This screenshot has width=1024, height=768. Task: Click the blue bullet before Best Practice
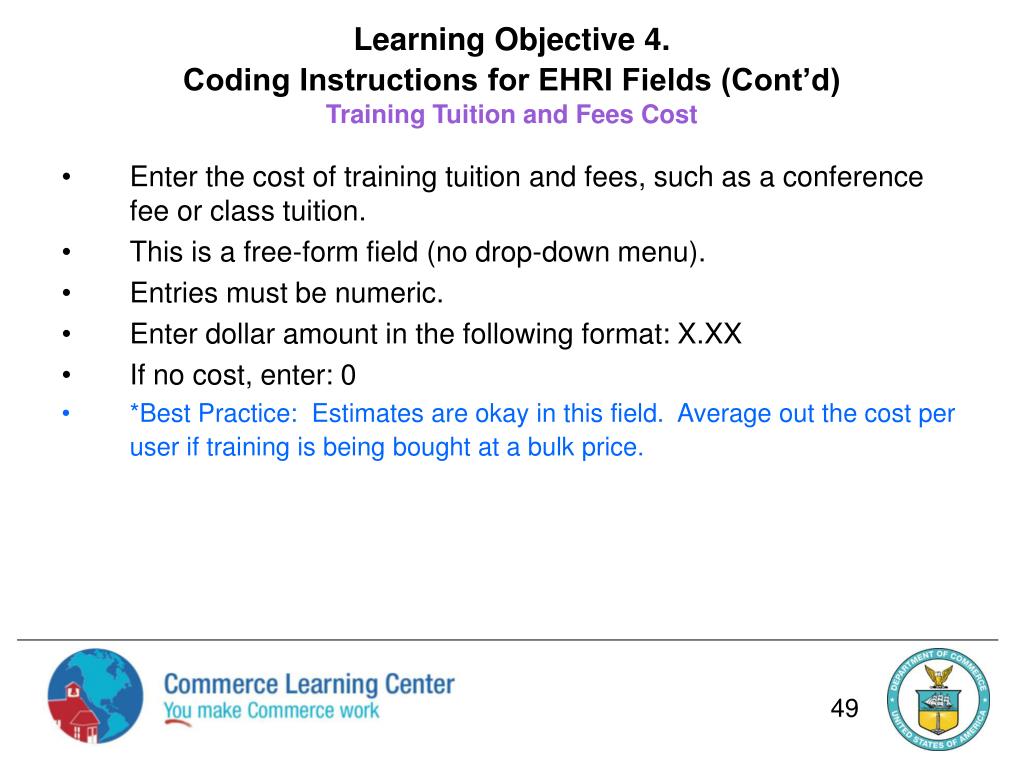pos(66,414)
